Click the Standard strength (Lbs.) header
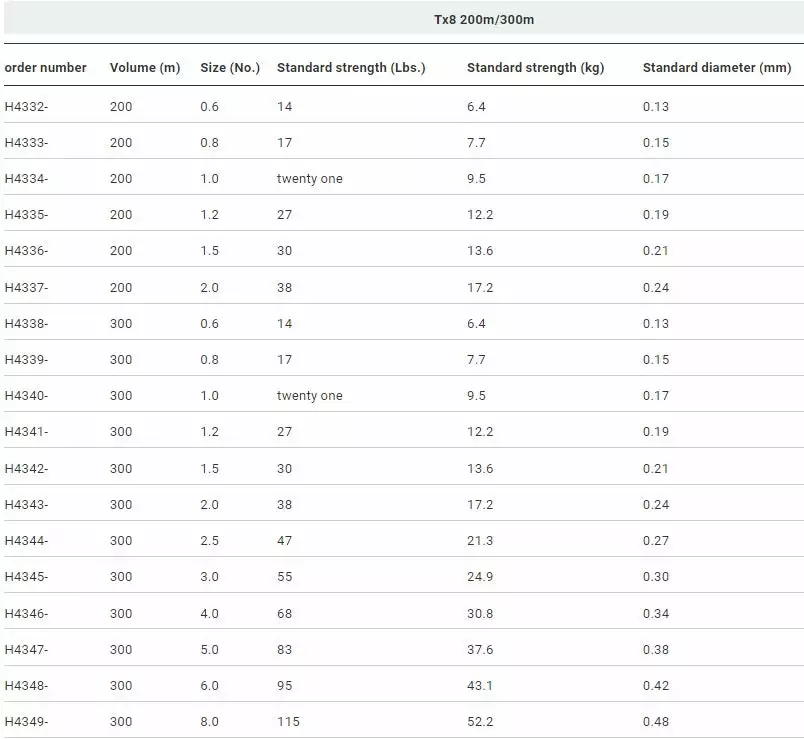This screenshot has width=804, height=739. (351, 68)
